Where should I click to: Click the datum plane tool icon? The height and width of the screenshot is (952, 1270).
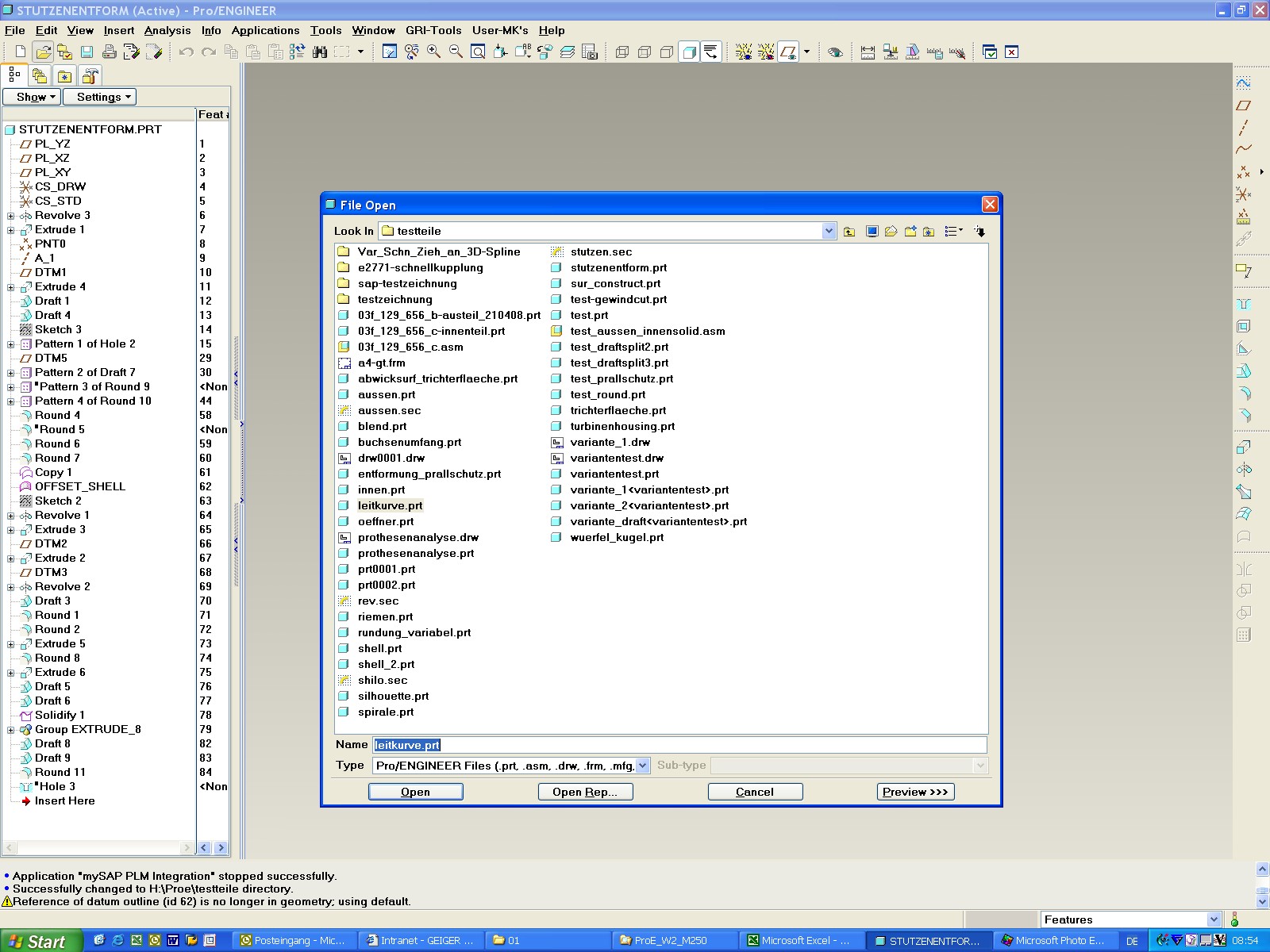(1244, 106)
